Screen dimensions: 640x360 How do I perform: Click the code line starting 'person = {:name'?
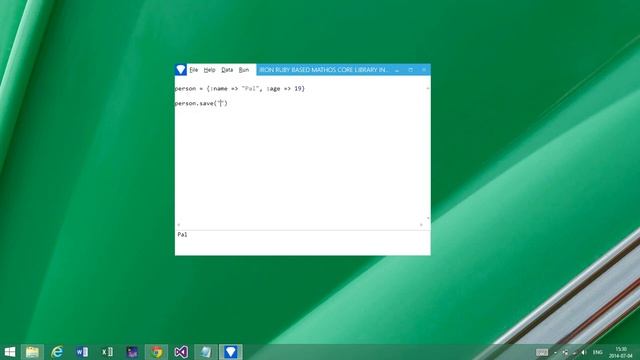click(x=240, y=88)
